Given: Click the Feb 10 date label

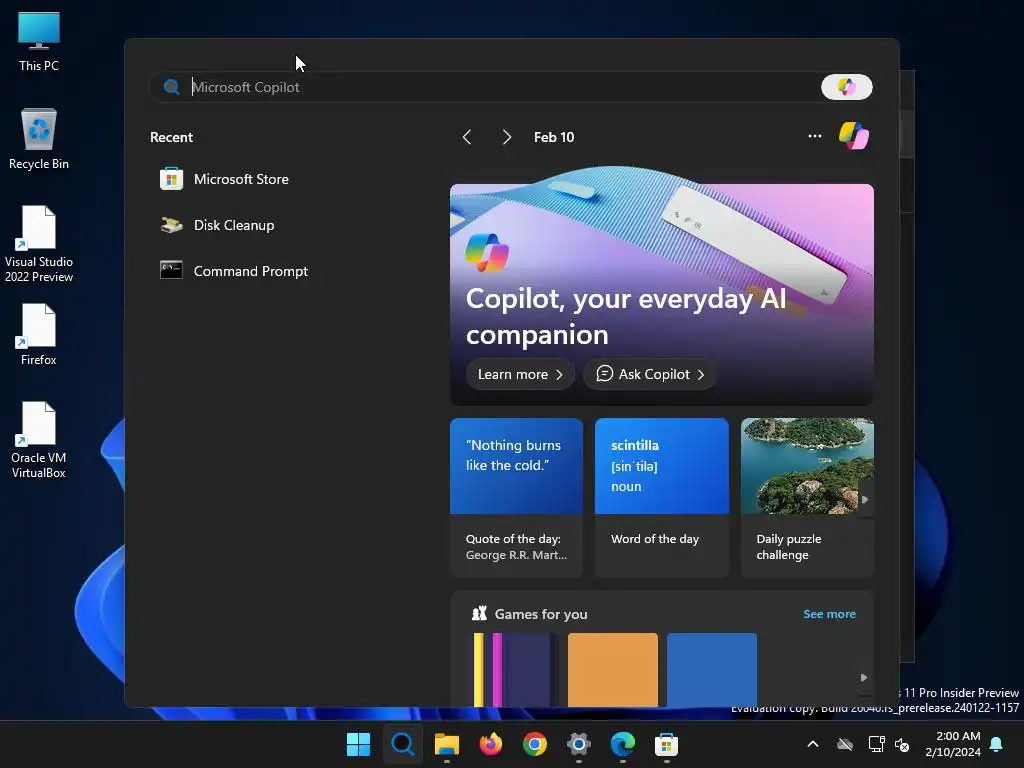Looking at the screenshot, I should pyautogui.click(x=554, y=137).
